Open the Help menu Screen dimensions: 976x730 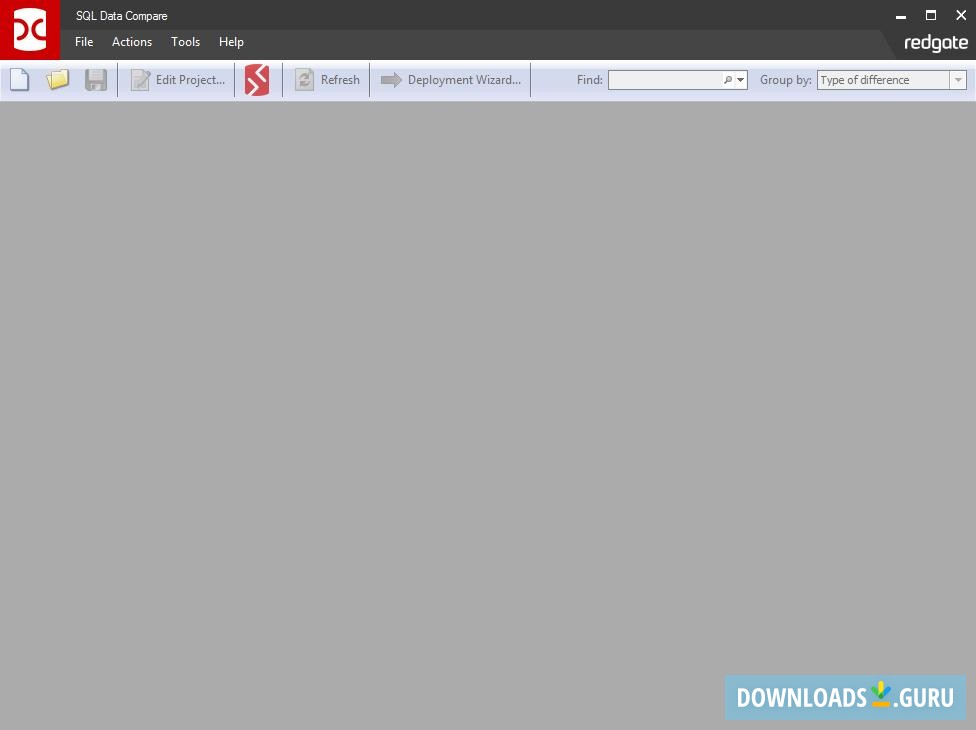(231, 42)
